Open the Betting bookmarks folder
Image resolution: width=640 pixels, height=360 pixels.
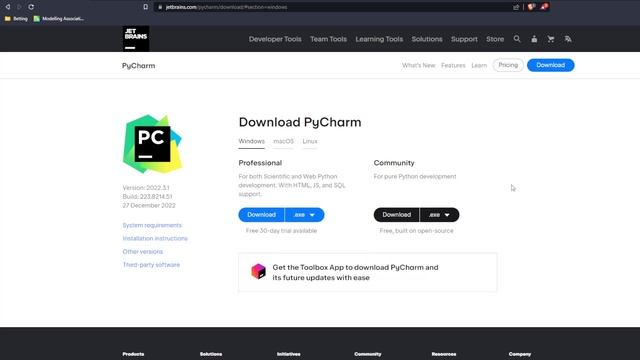(16, 18)
